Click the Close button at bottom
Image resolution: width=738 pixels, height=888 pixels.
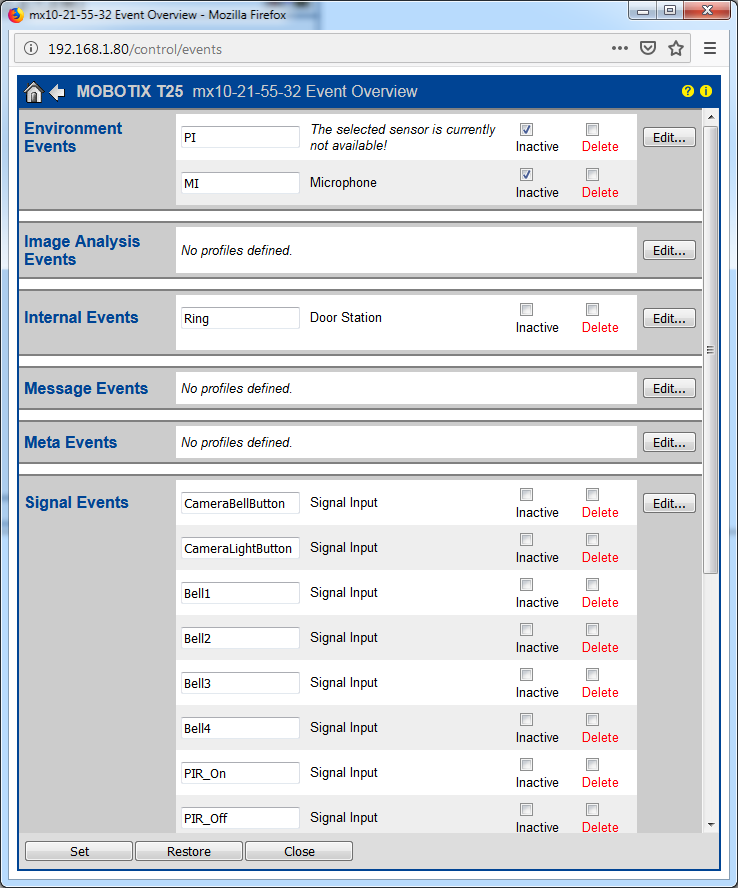299,851
